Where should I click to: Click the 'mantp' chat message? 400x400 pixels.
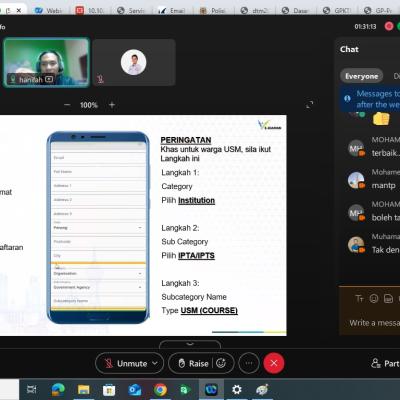tap(383, 185)
